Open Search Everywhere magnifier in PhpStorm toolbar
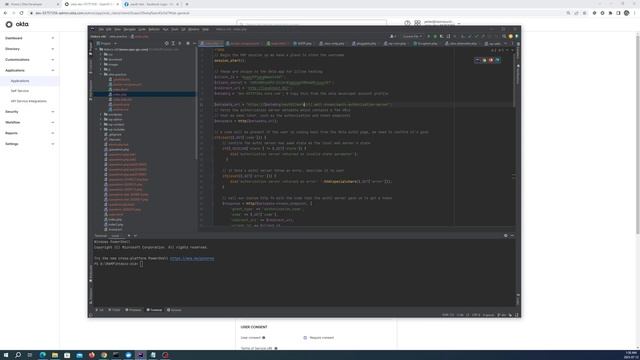This screenshot has width=640, height=360. point(504,36)
